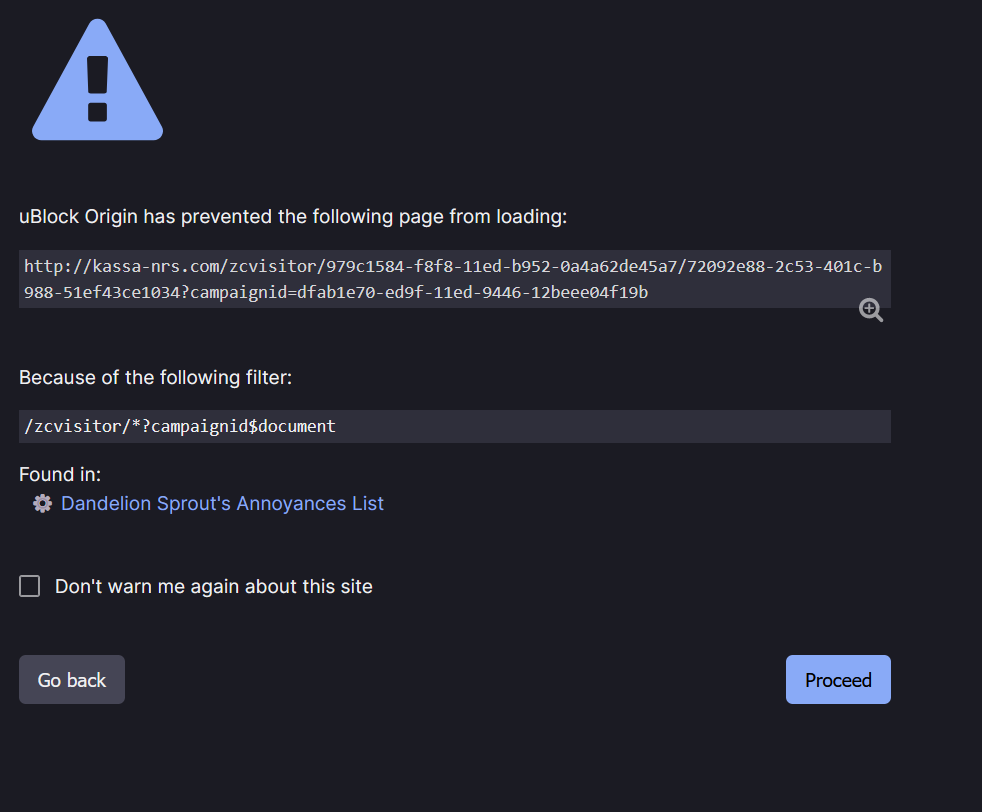Screen dimensions: 982x812
Task: Click the magnifier icon to expand URL details
Action: 871,310
